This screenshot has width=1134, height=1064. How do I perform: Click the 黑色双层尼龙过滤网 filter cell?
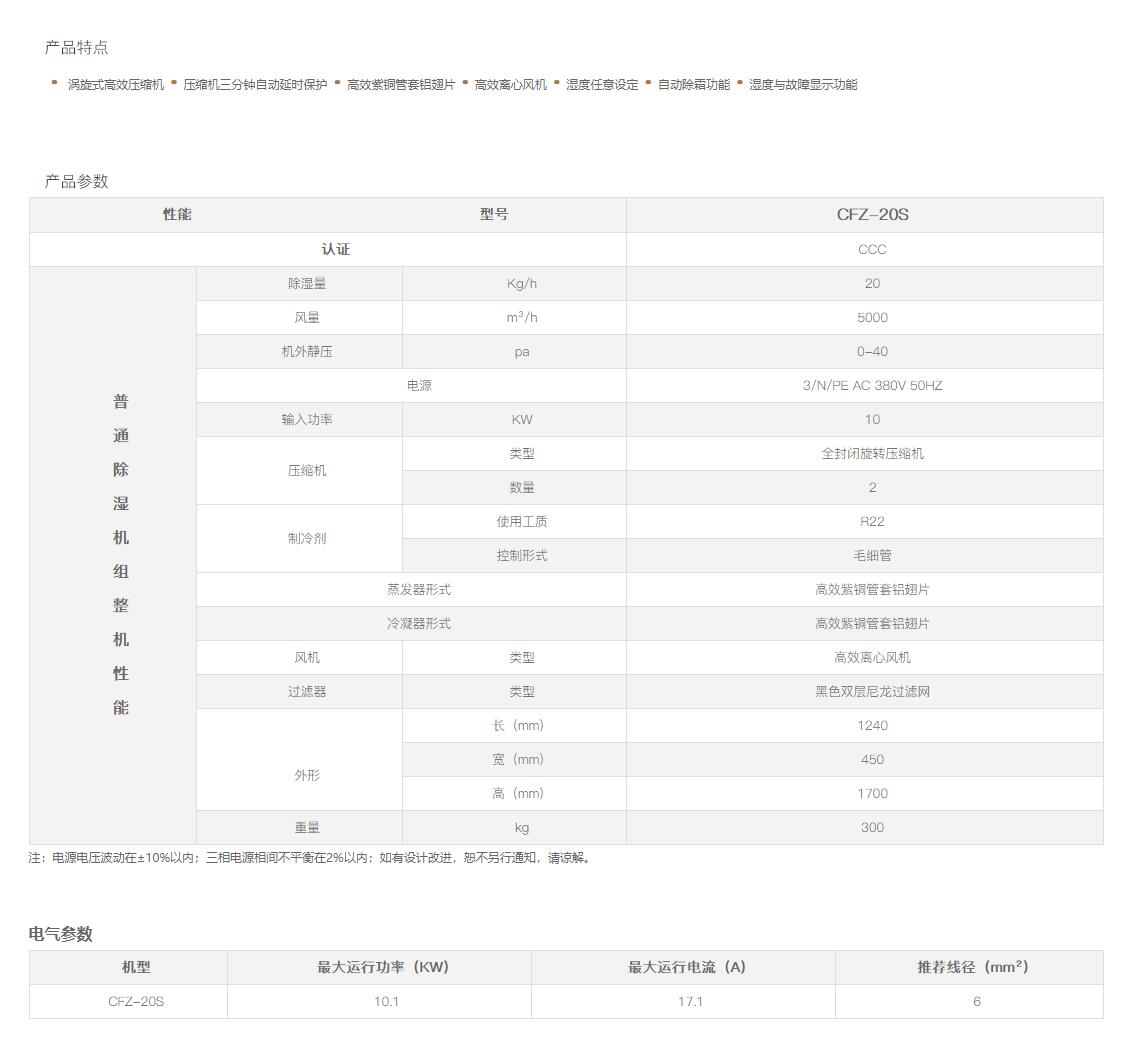tap(872, 692)
